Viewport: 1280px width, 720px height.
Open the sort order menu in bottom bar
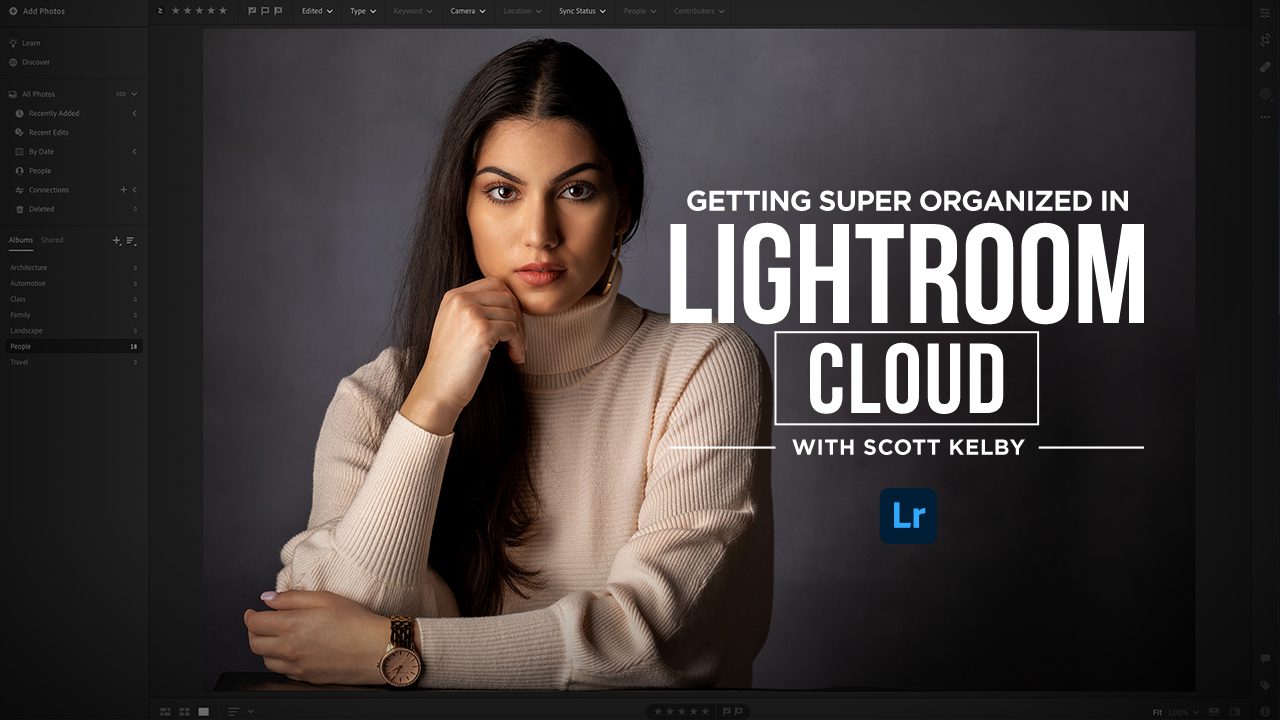coord(239,711)
